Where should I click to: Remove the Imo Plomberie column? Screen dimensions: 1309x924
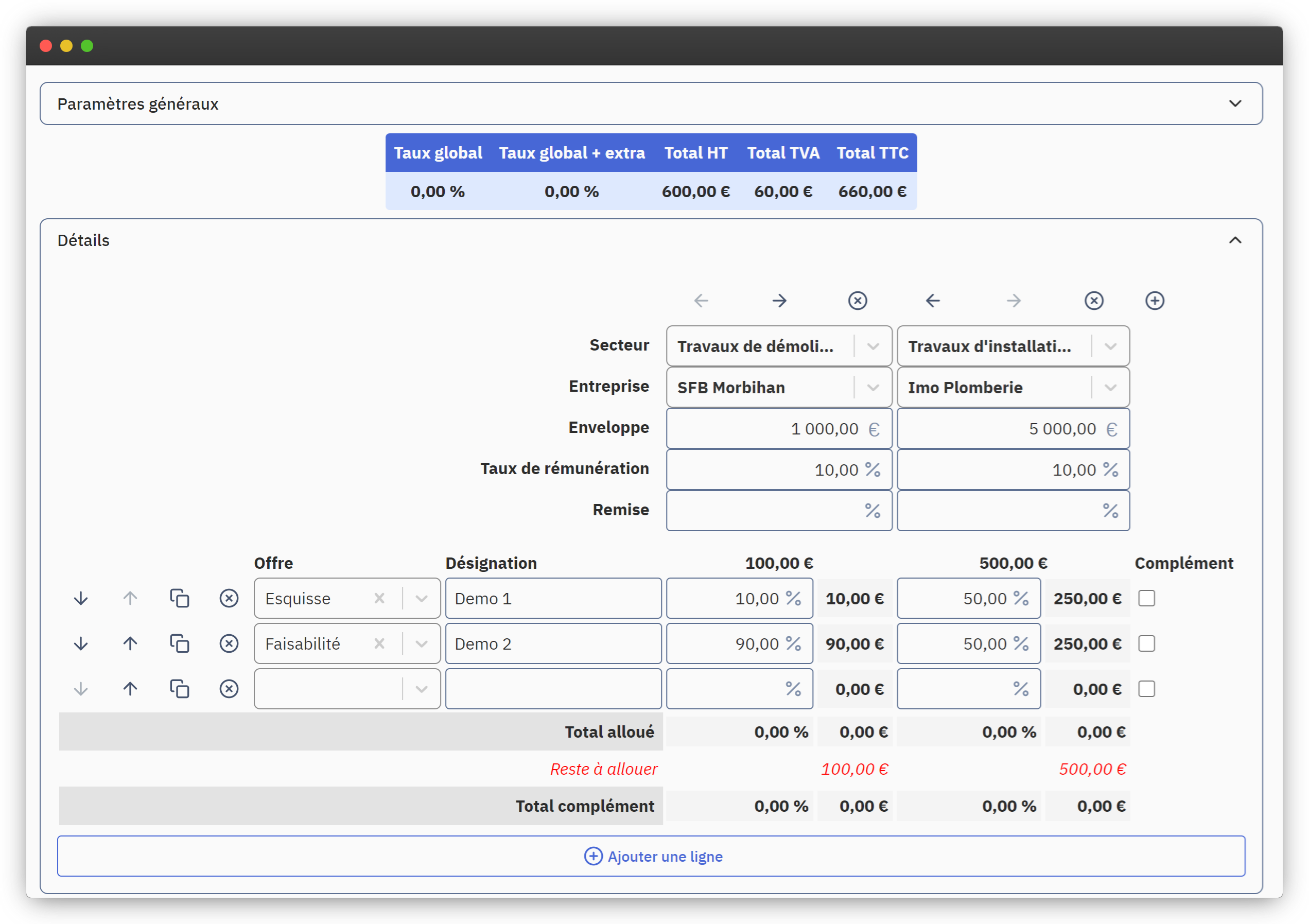(1093, 301)
